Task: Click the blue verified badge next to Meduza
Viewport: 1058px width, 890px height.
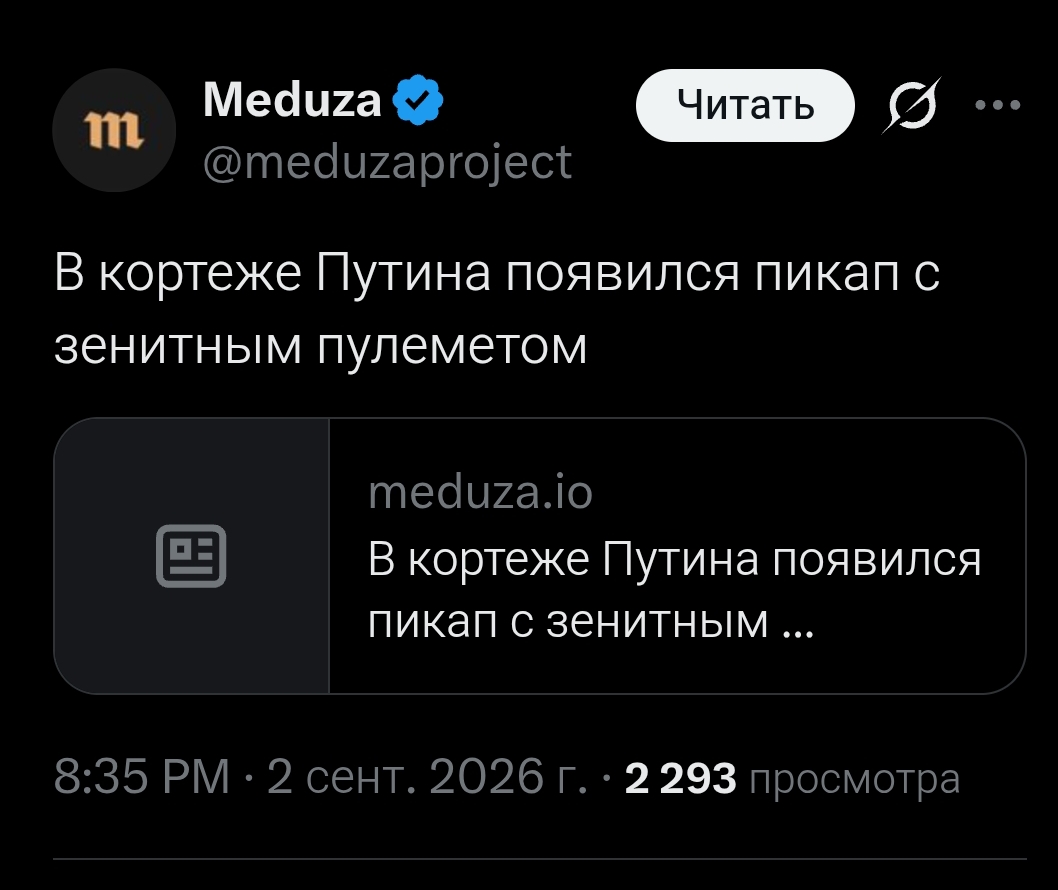Action: 417,100
